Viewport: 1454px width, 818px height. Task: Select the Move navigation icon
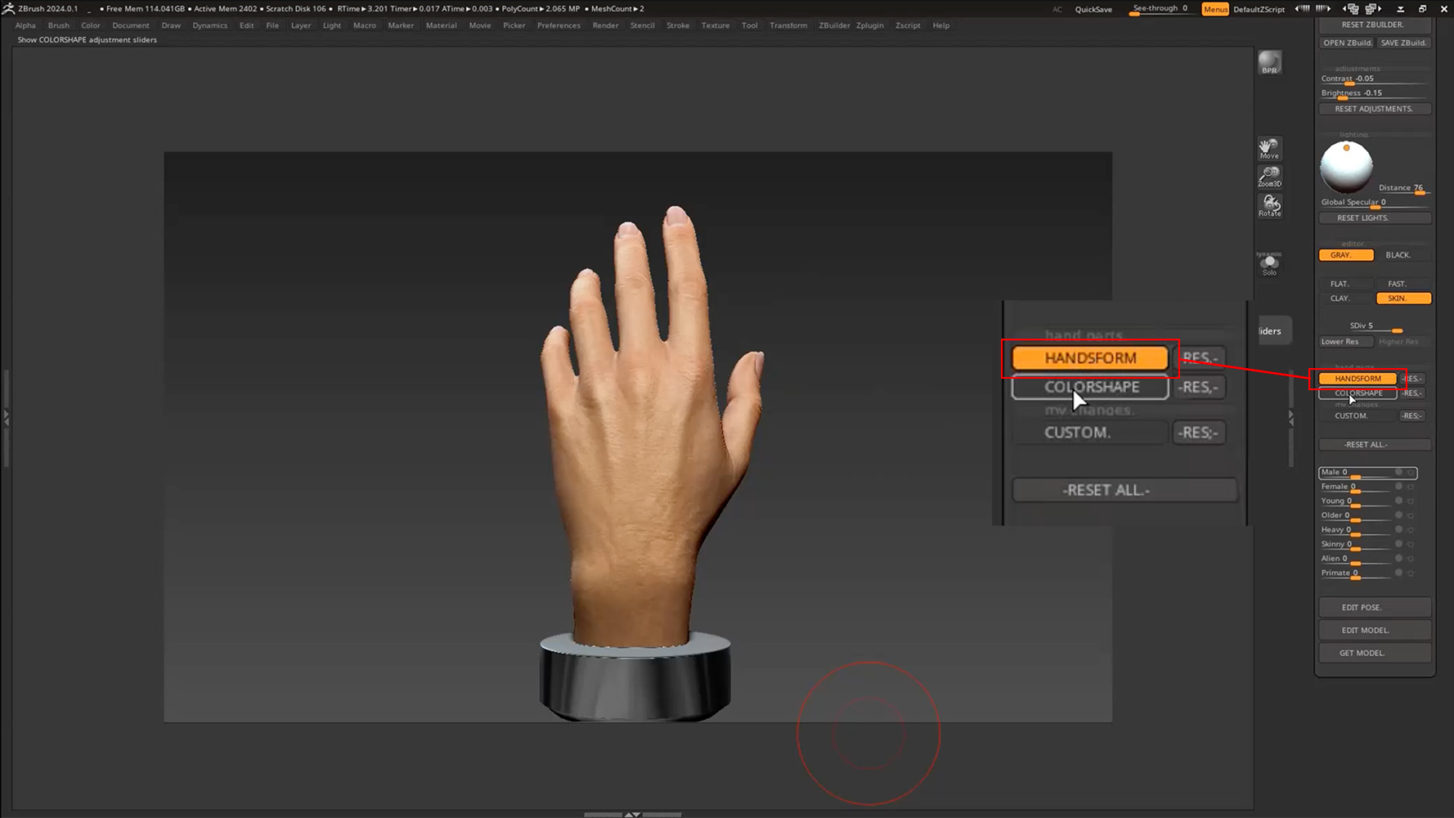pos(1270,149)
